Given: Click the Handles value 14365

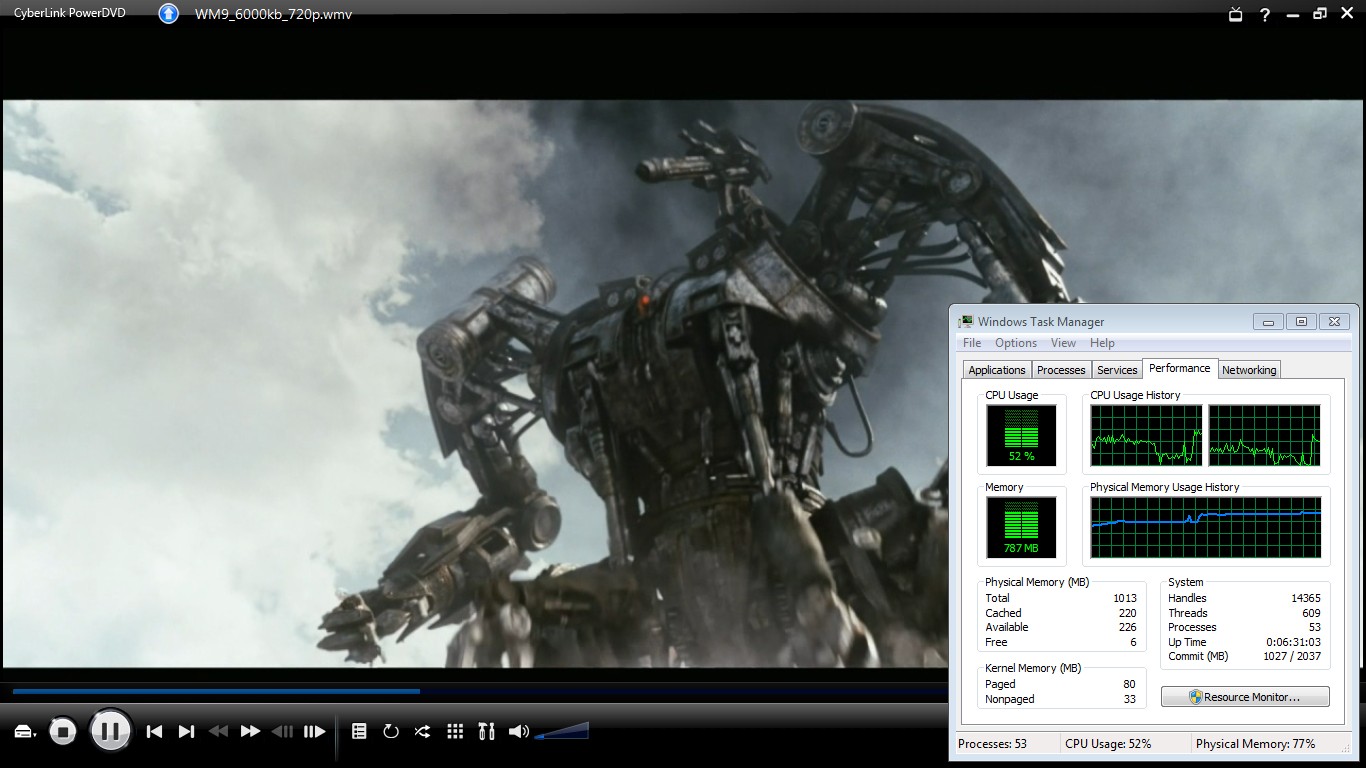Looking at the screenshot, I should [x=1305, y=598].
